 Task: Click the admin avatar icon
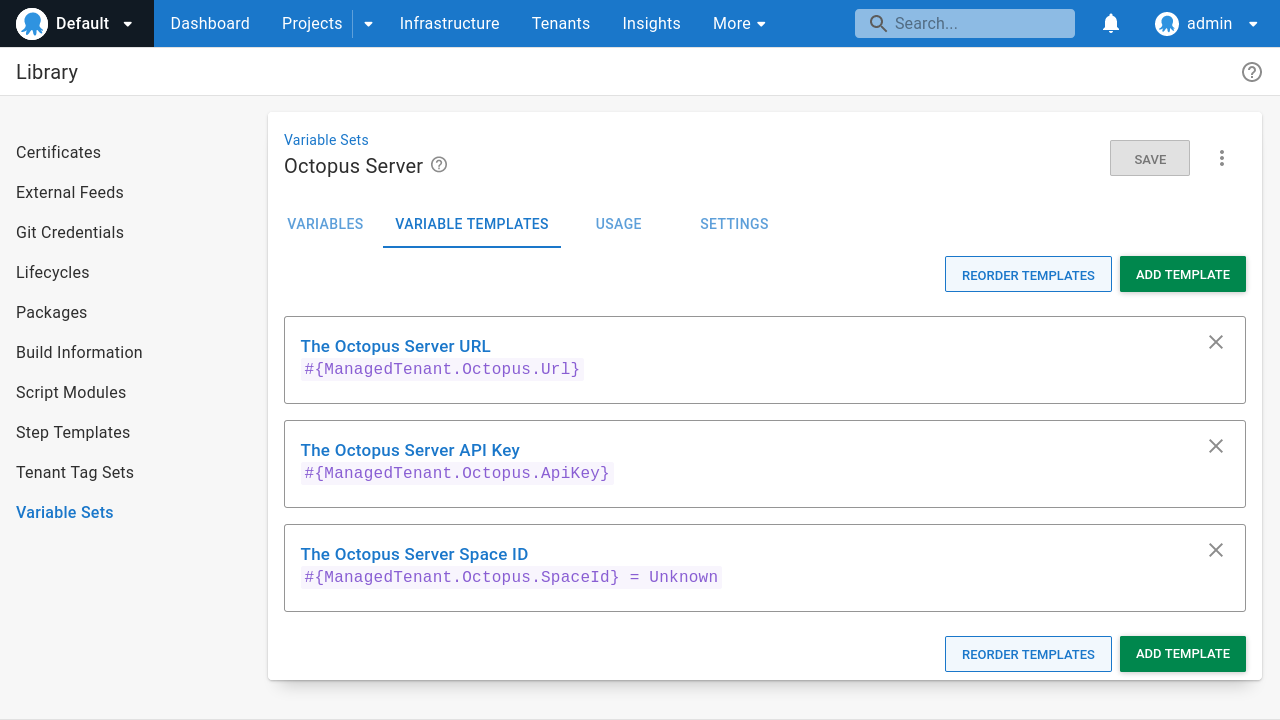click(x=1166, y=23)
